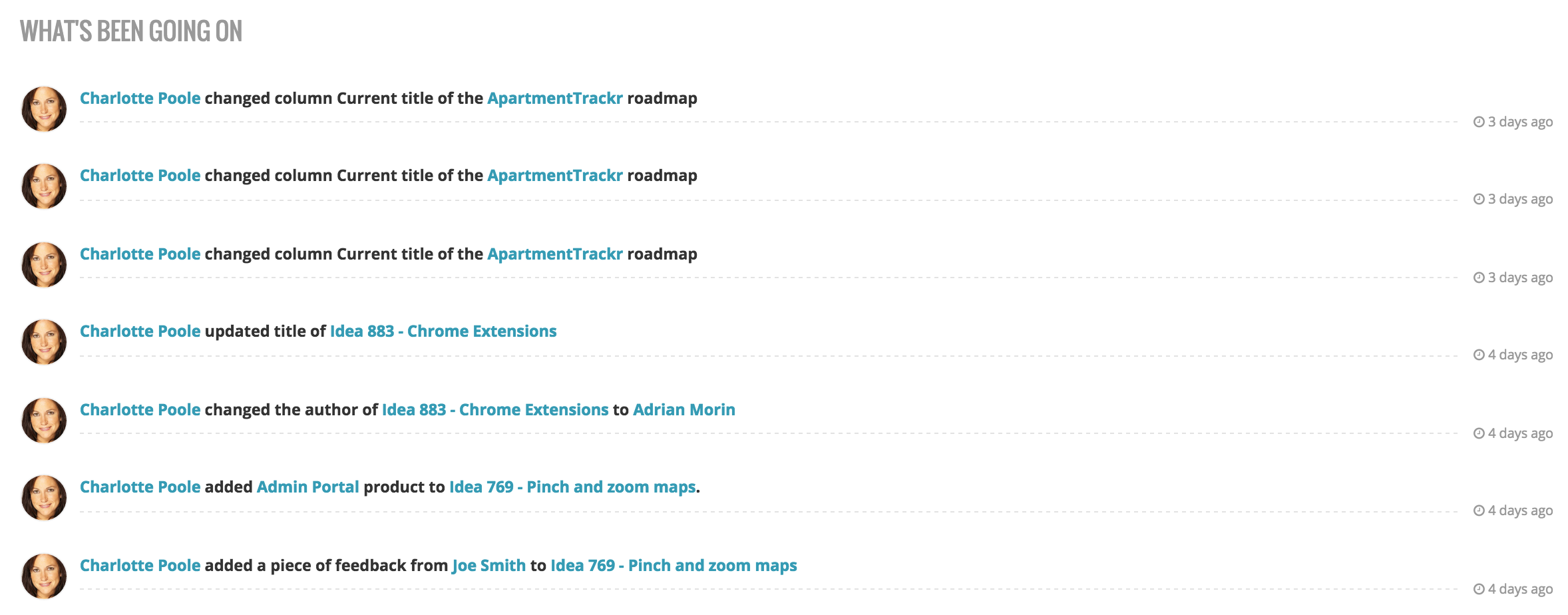
Task: Open Adrian Morin's profile link
Action: (684, 410)
